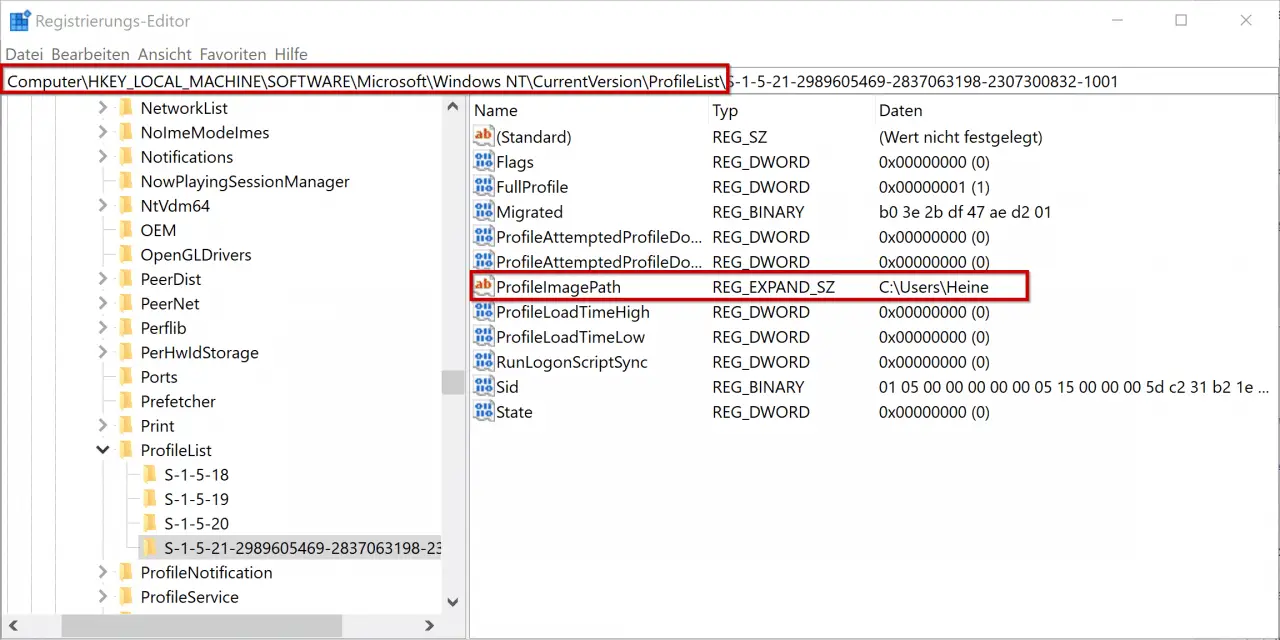
Task: Click the ProfileLoadTimeHigh value icon
Action: [484, 312]
